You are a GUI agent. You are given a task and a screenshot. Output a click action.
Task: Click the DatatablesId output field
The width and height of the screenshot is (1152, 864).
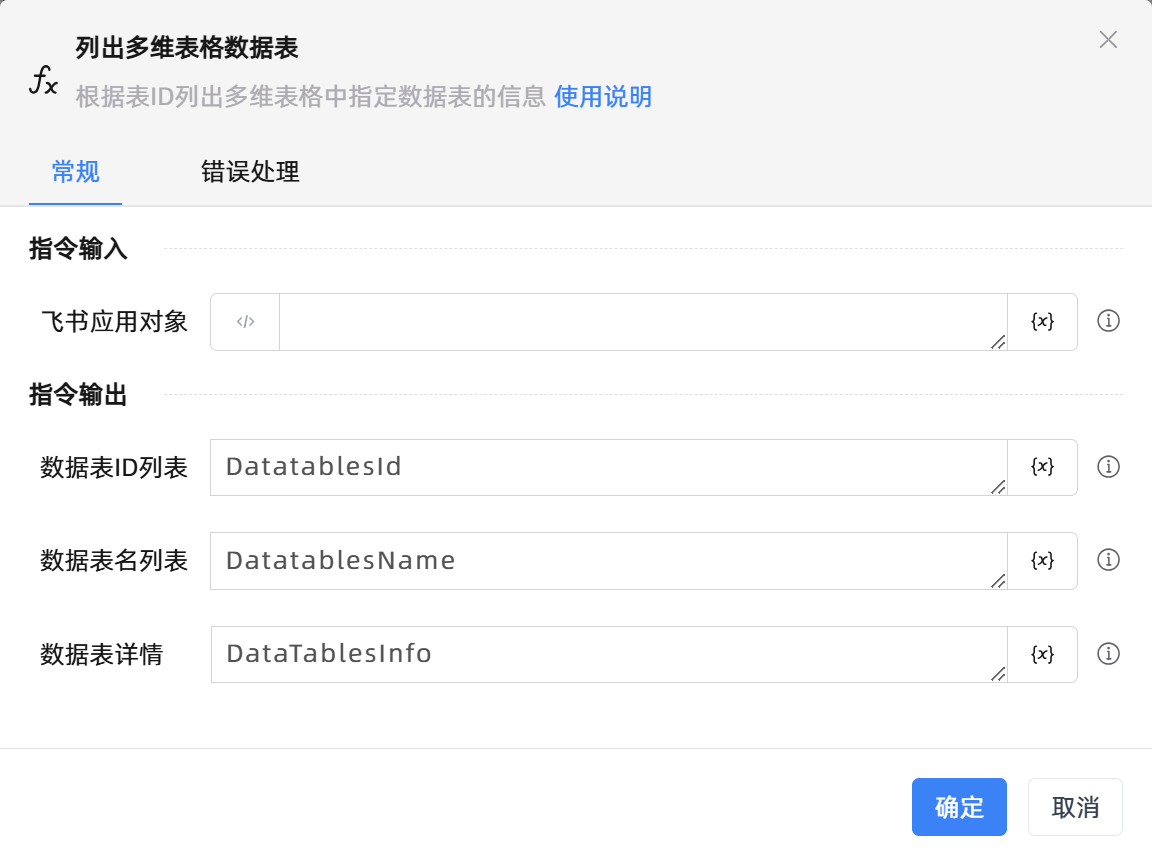pos(608,467)
